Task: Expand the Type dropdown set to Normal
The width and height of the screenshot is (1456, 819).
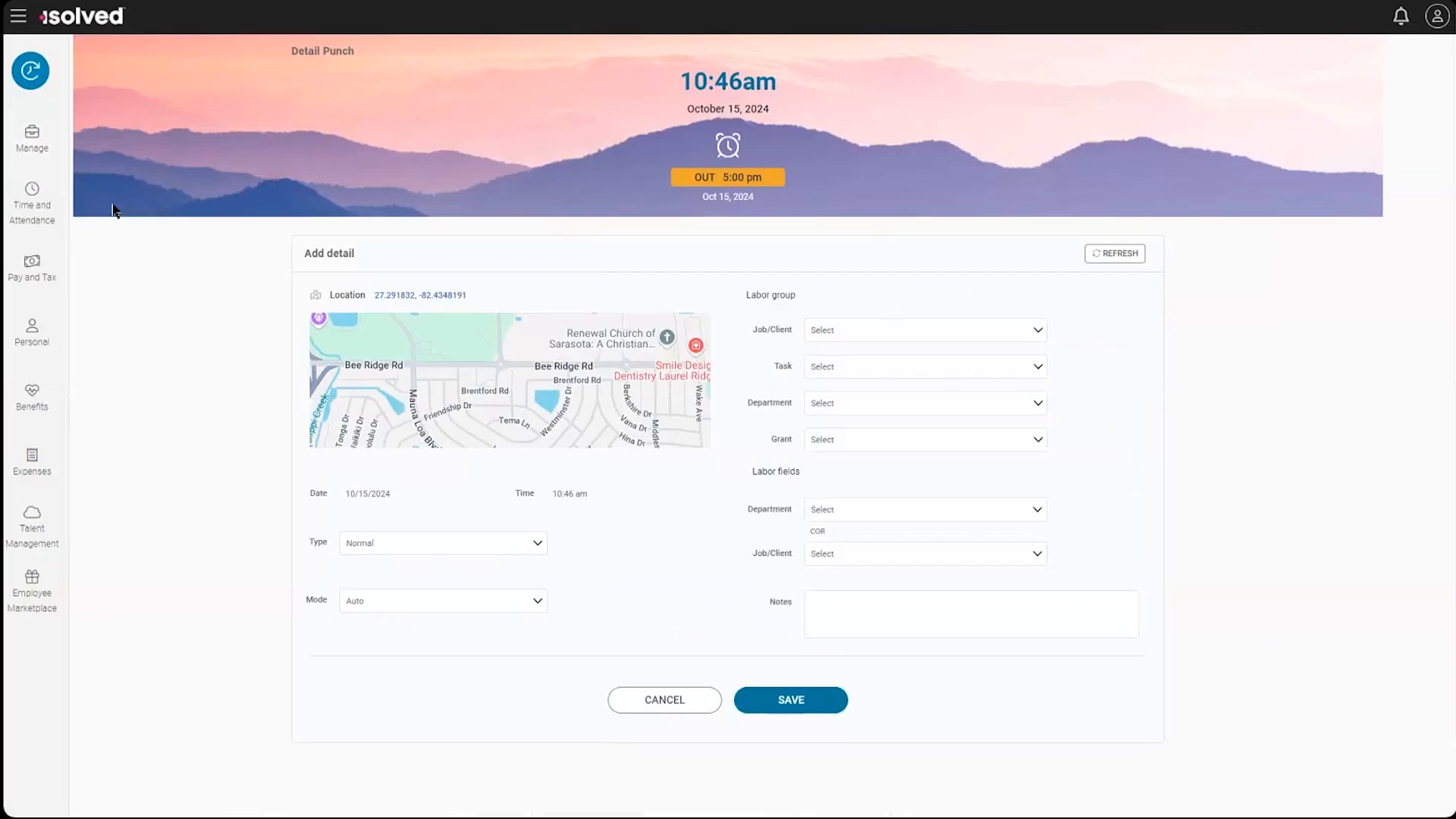Action: [443, 543]
